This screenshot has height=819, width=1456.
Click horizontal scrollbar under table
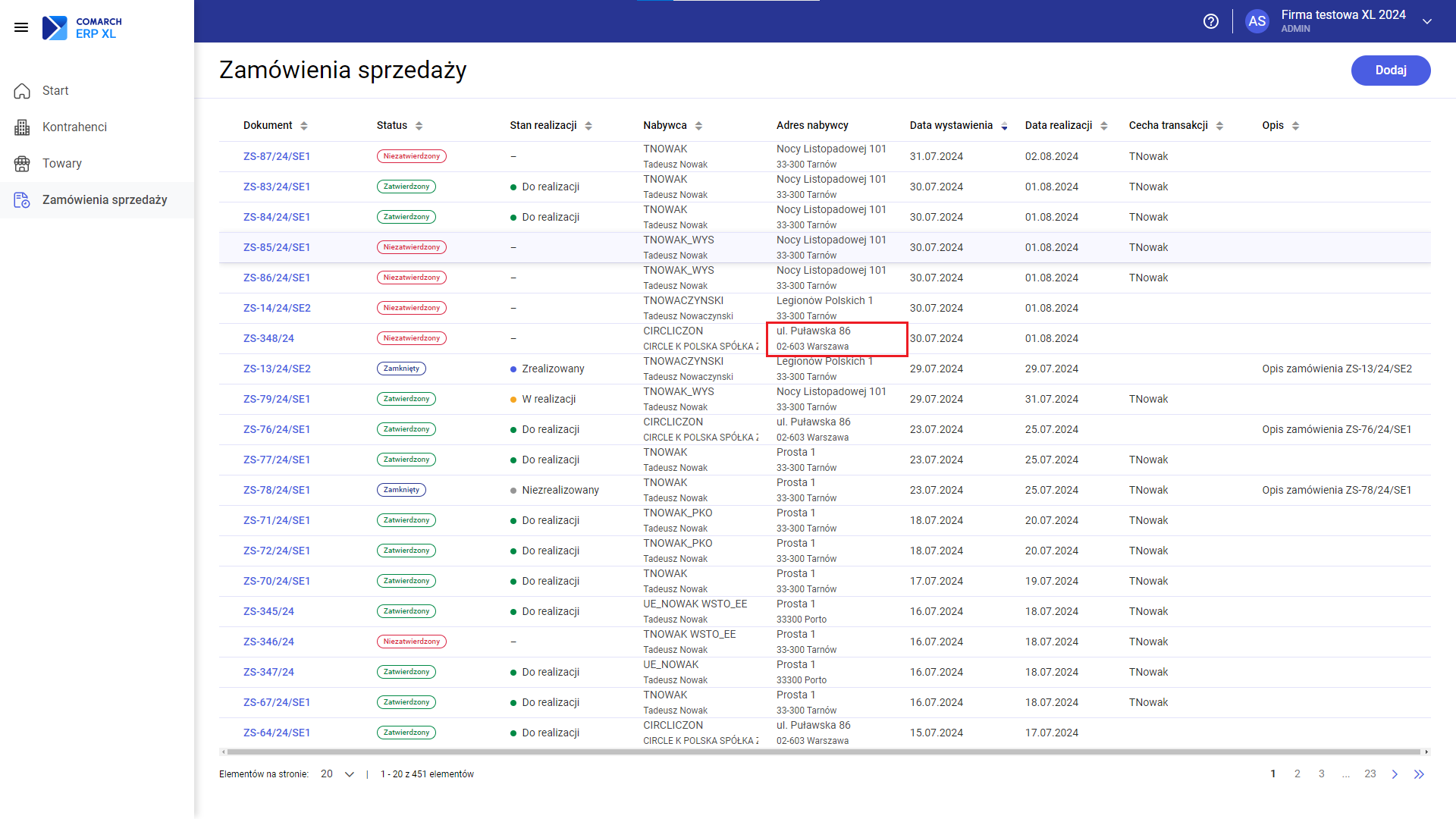pyautogui.click(x=824, y=752)
